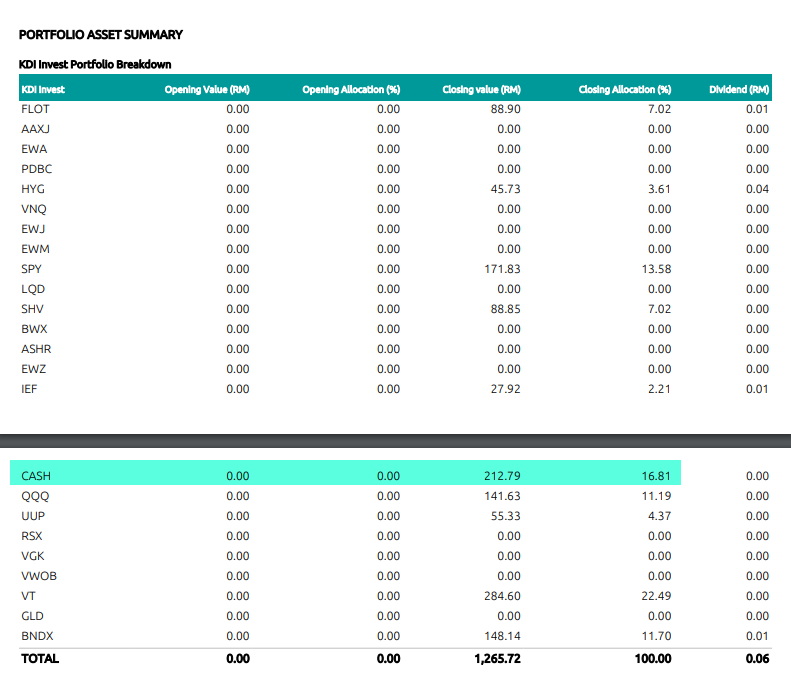Click the Closing Allocation (%) column header

pos(625,89)
